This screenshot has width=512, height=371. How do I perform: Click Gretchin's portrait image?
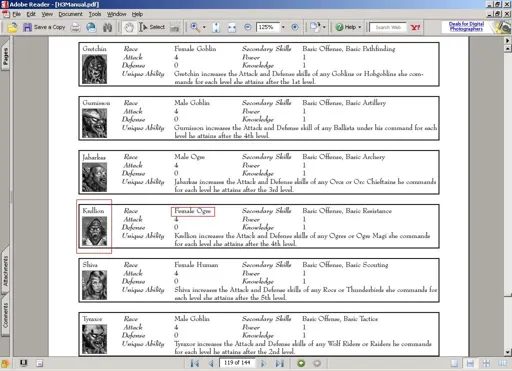(95, 69)
